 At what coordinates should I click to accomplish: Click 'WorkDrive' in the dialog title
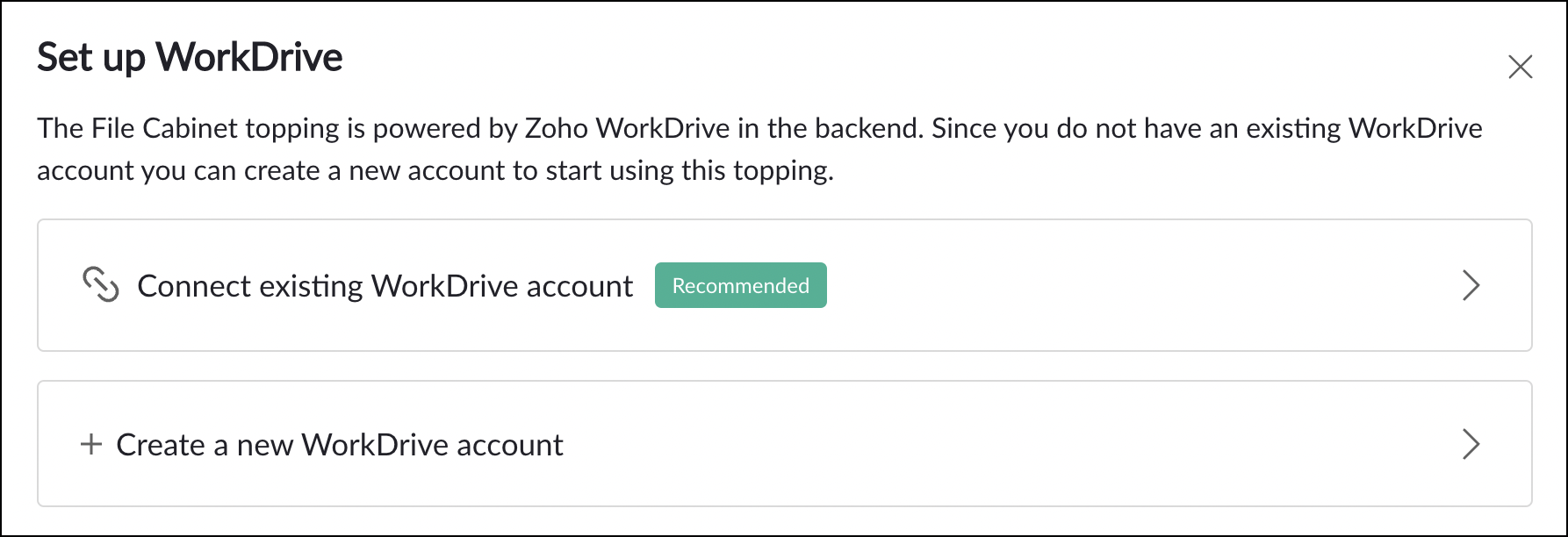(x=248, y=58)
